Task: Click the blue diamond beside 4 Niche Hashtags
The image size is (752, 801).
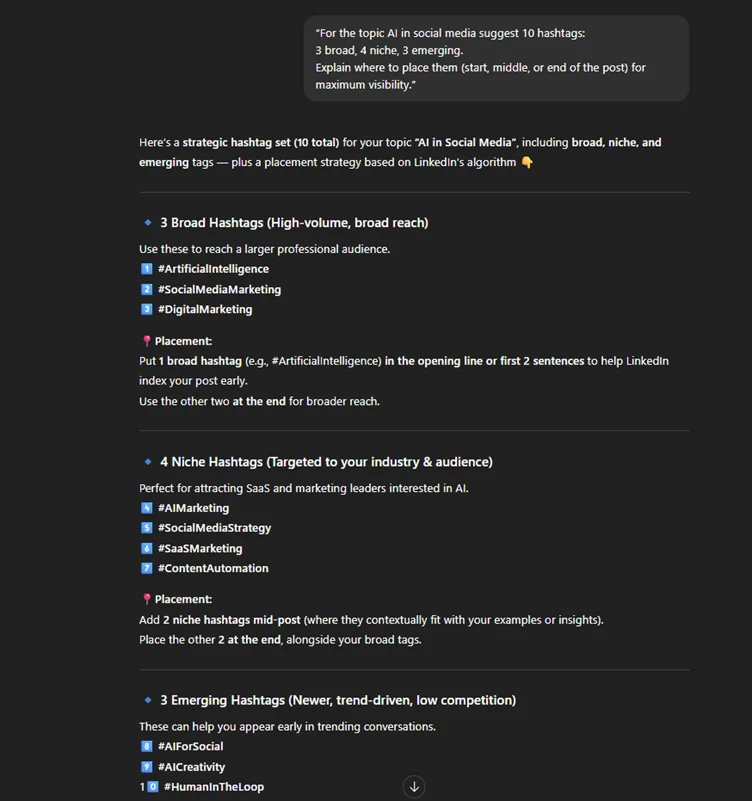Action: (147, 461)
